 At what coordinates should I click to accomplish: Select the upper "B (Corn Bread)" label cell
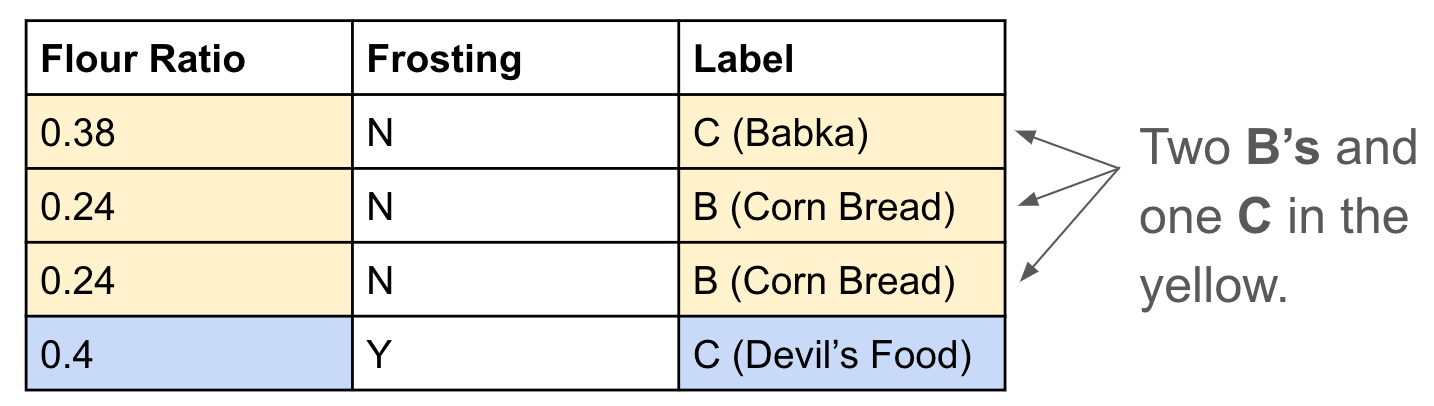coord(824,206)
